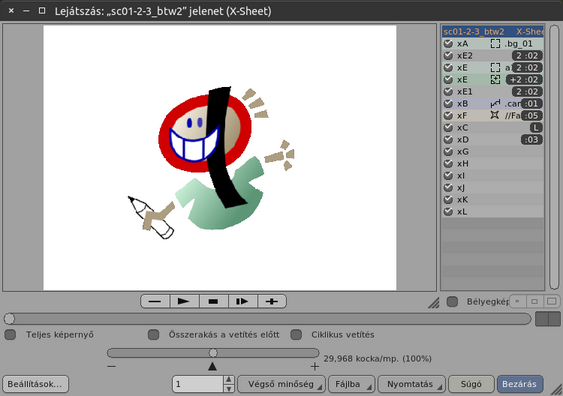Click the star effects icon on row xF

(x=495, y=115)
